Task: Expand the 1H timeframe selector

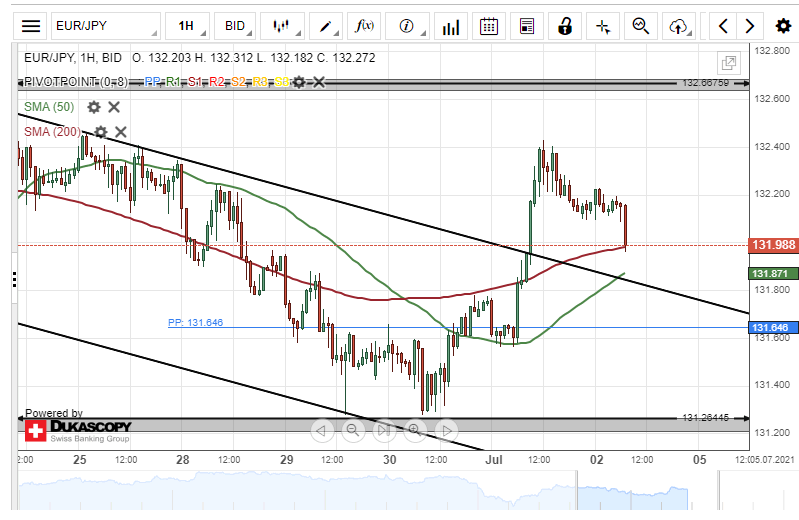Action: [x=191, y=26]
